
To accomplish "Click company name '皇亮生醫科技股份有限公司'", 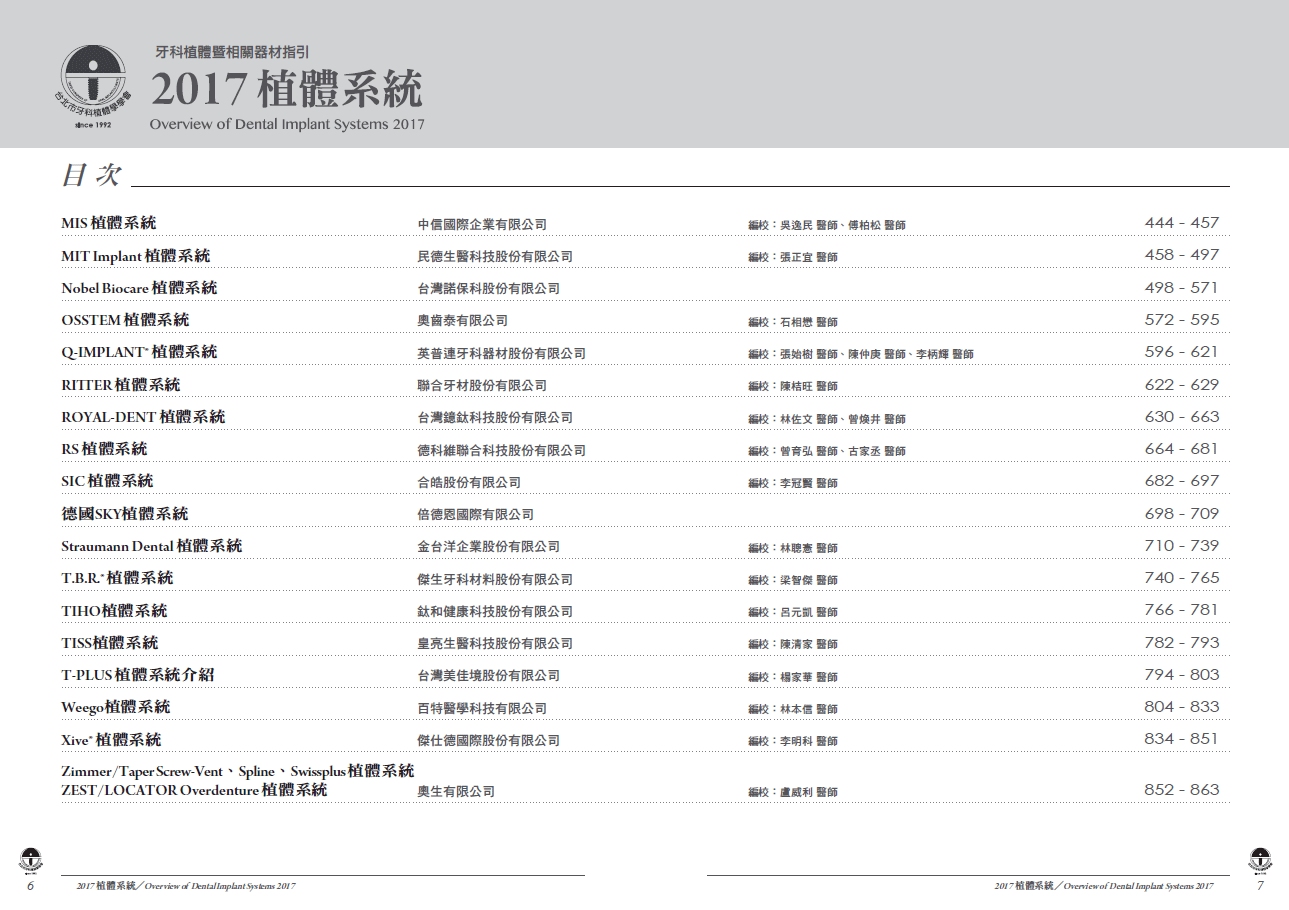I will pos(495,644).
